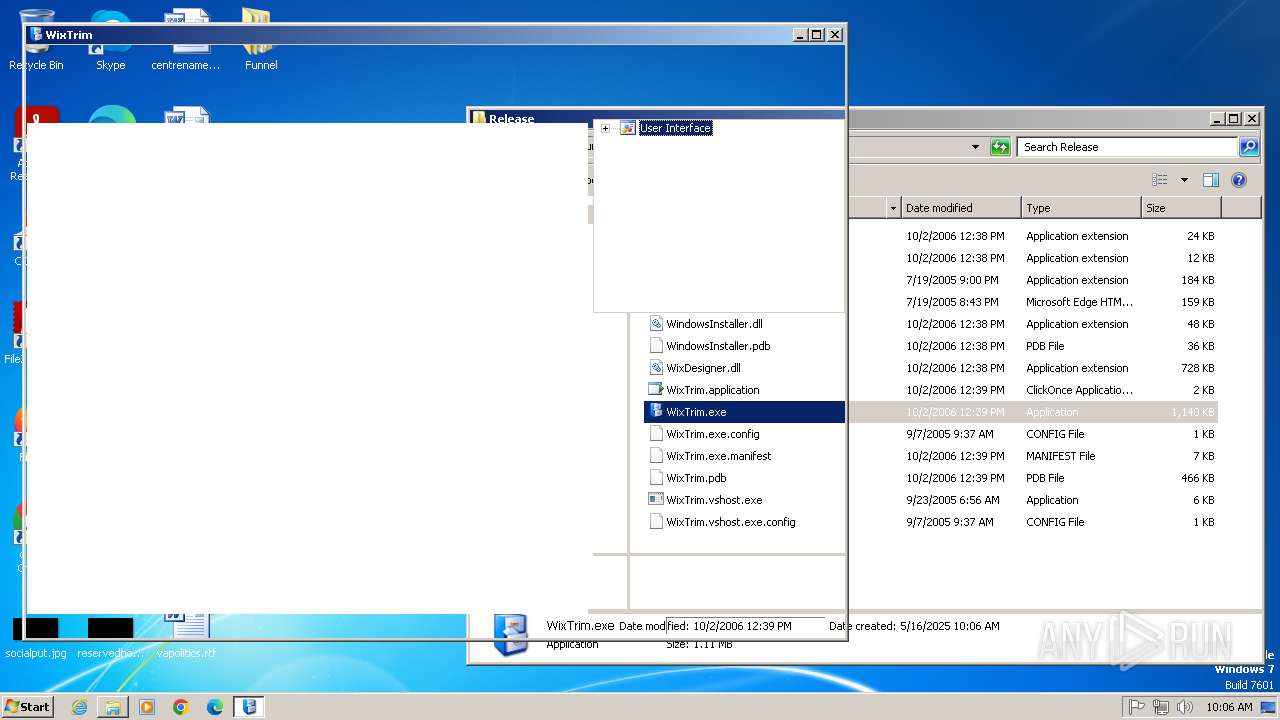The width and height of the screenshot is (1280, 720).
Task: Click the Microsoft Edge HTM... type cell
Action: (x=1080, y=302)
